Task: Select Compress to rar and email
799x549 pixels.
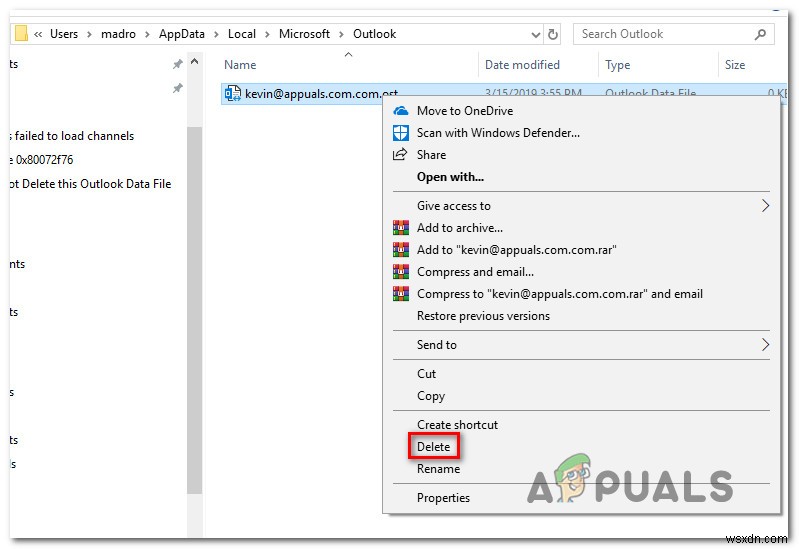Action: [560, 294]
